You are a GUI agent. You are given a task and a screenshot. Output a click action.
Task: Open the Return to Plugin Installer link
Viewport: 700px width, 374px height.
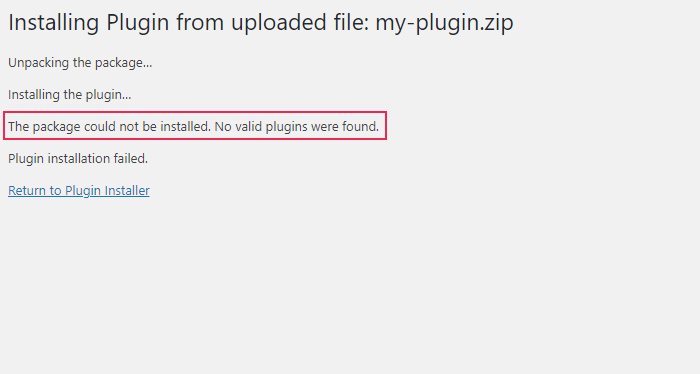pyautogui.click(x=79, y=191)
